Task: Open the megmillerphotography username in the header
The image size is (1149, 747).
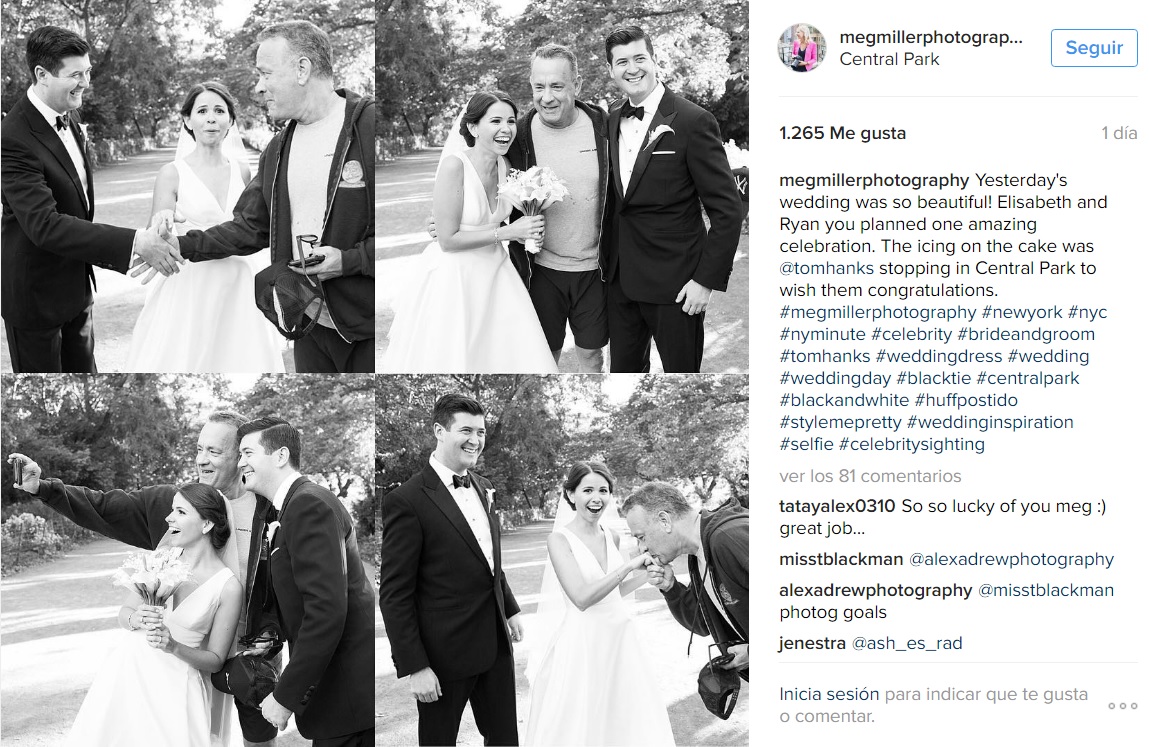Action: (x=931, y=37)
